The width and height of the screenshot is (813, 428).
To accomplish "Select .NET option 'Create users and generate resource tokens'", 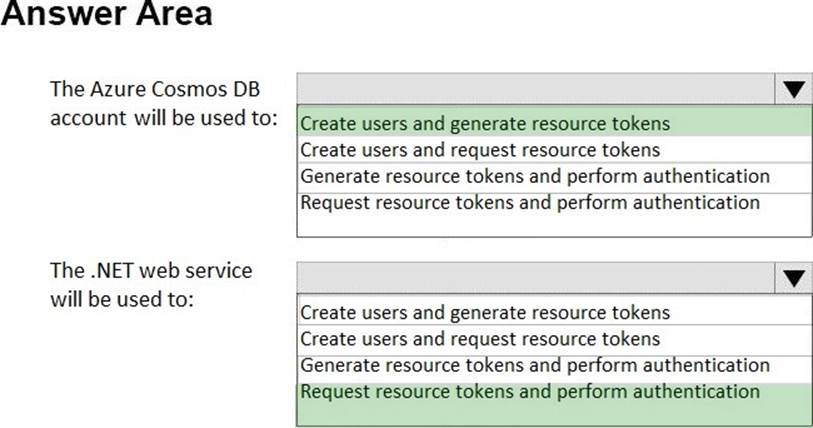I will point(485,313).
